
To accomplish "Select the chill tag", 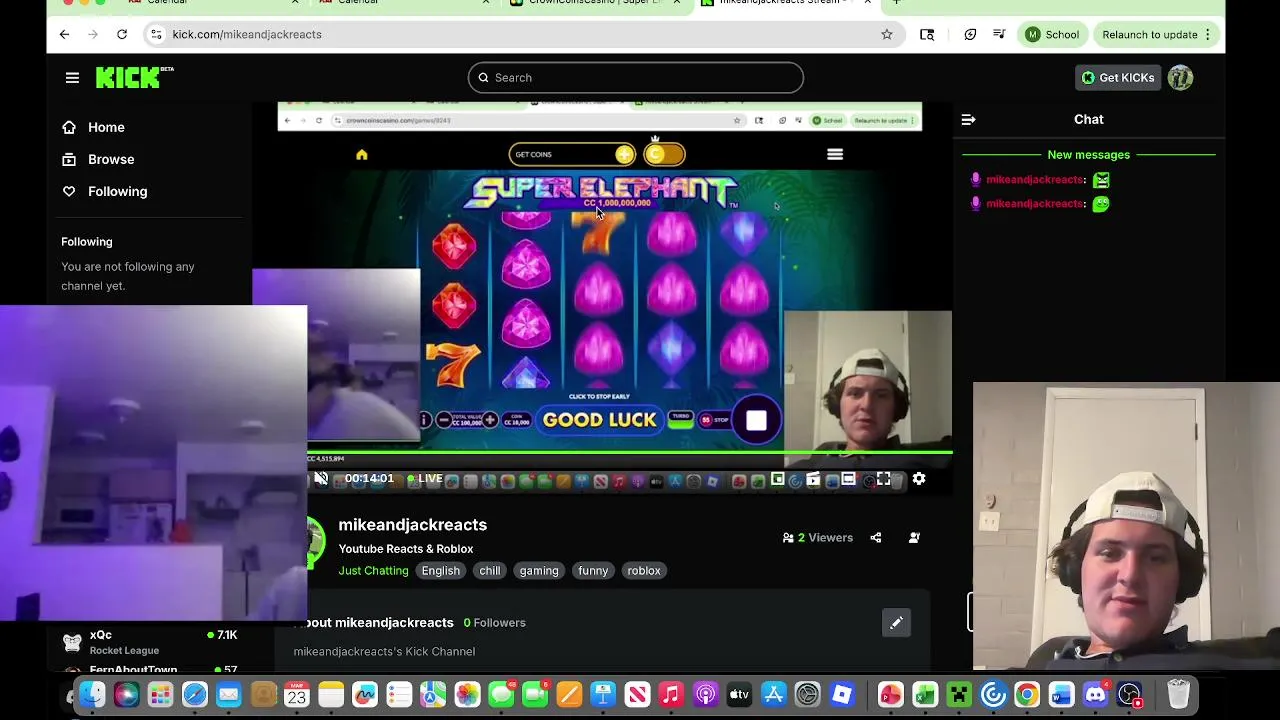I will tap(489, 570).
